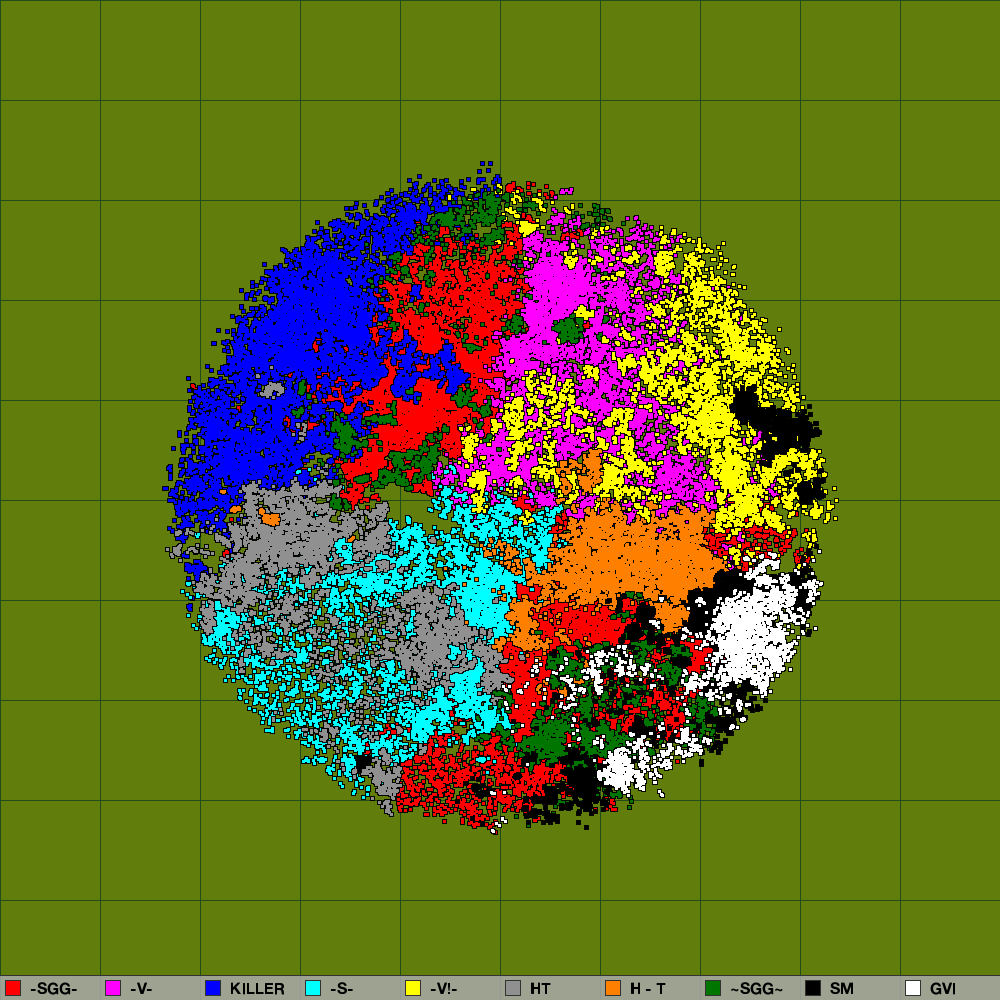The width and height of the screenshot is (1000, 1000).
Task: Select the GVI legend label
Action: click(943, 989)
